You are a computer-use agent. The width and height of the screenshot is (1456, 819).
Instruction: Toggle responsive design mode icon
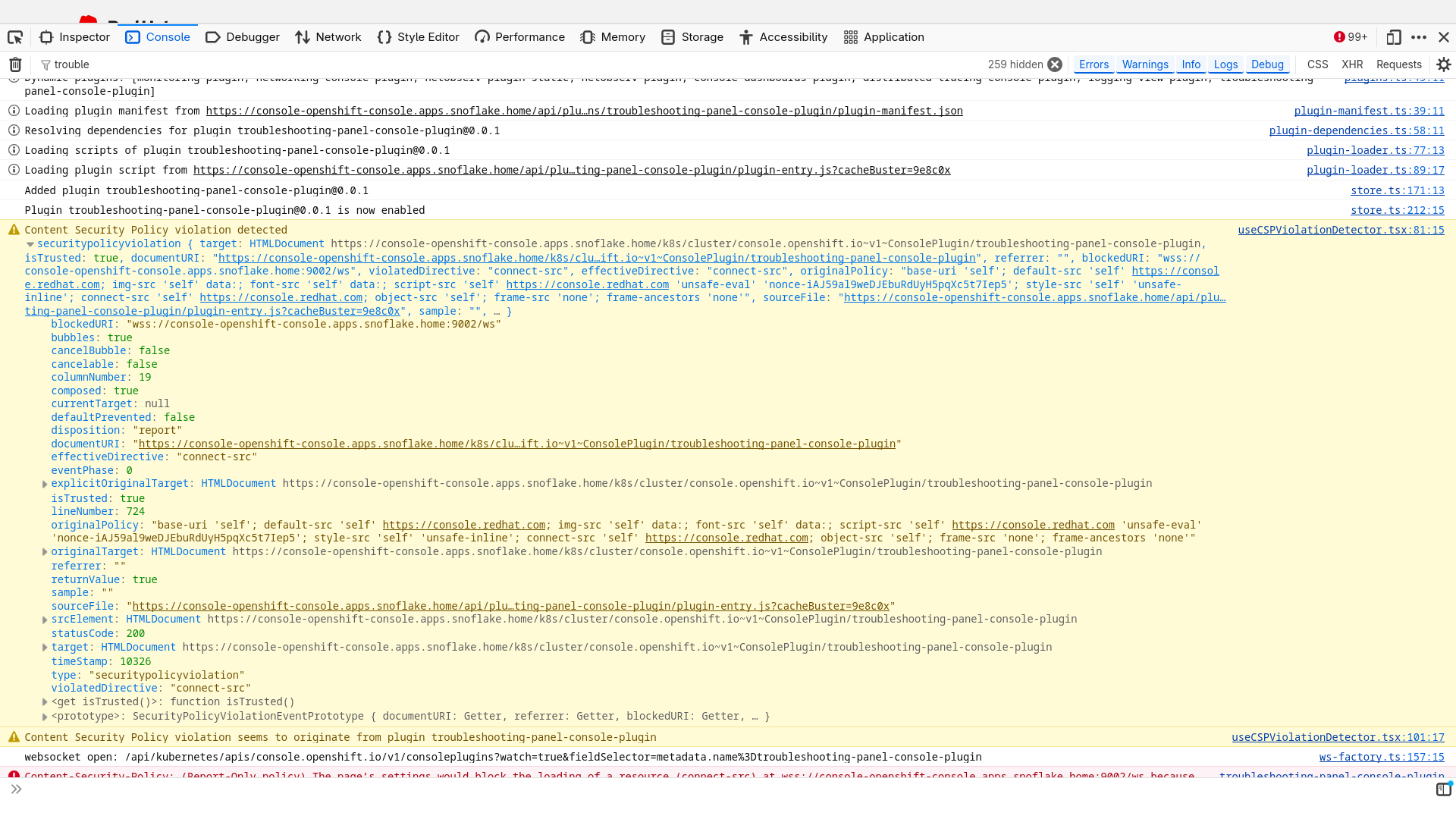click(x=1394, y=37)
